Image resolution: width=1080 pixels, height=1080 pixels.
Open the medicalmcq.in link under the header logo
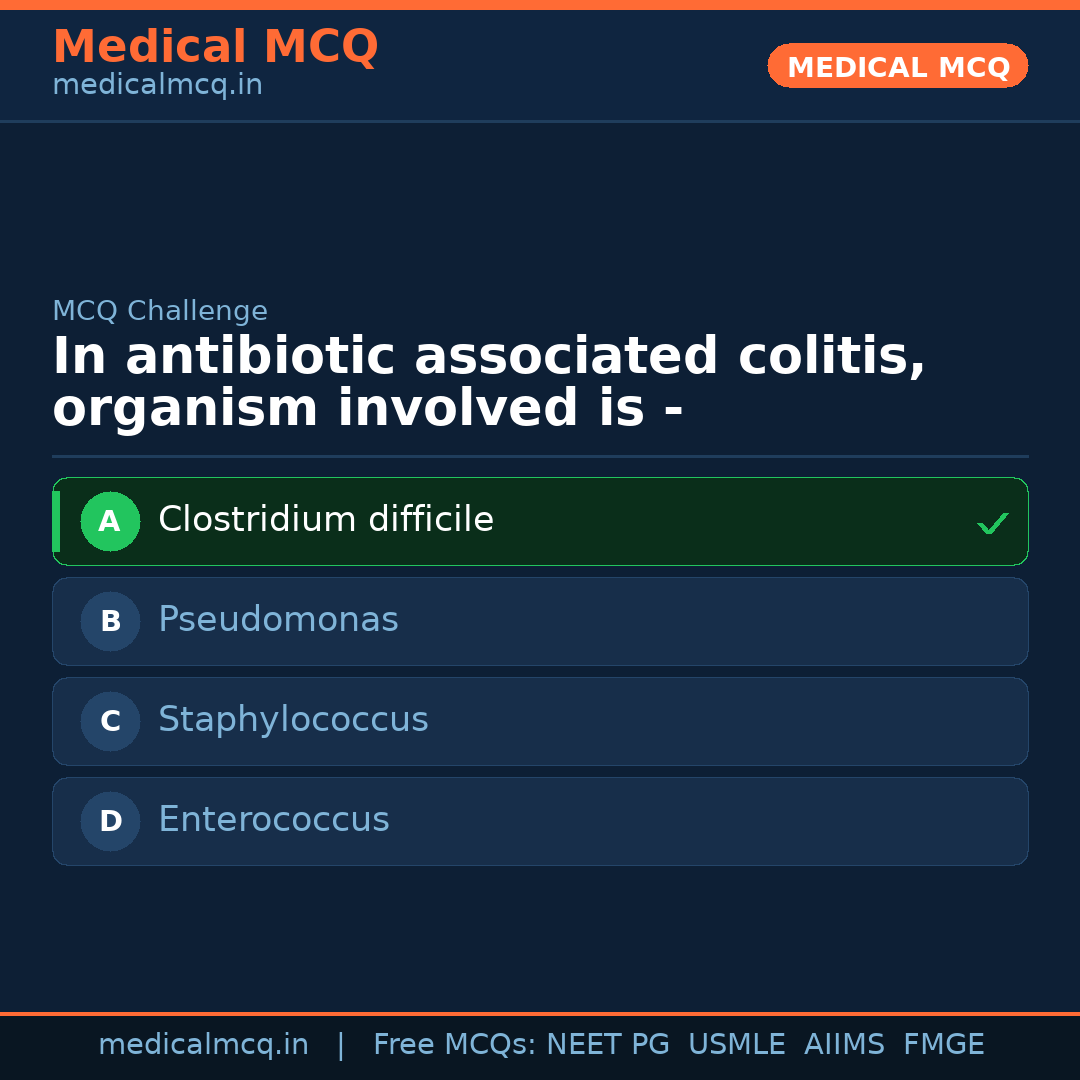click(x=157, y=85)
